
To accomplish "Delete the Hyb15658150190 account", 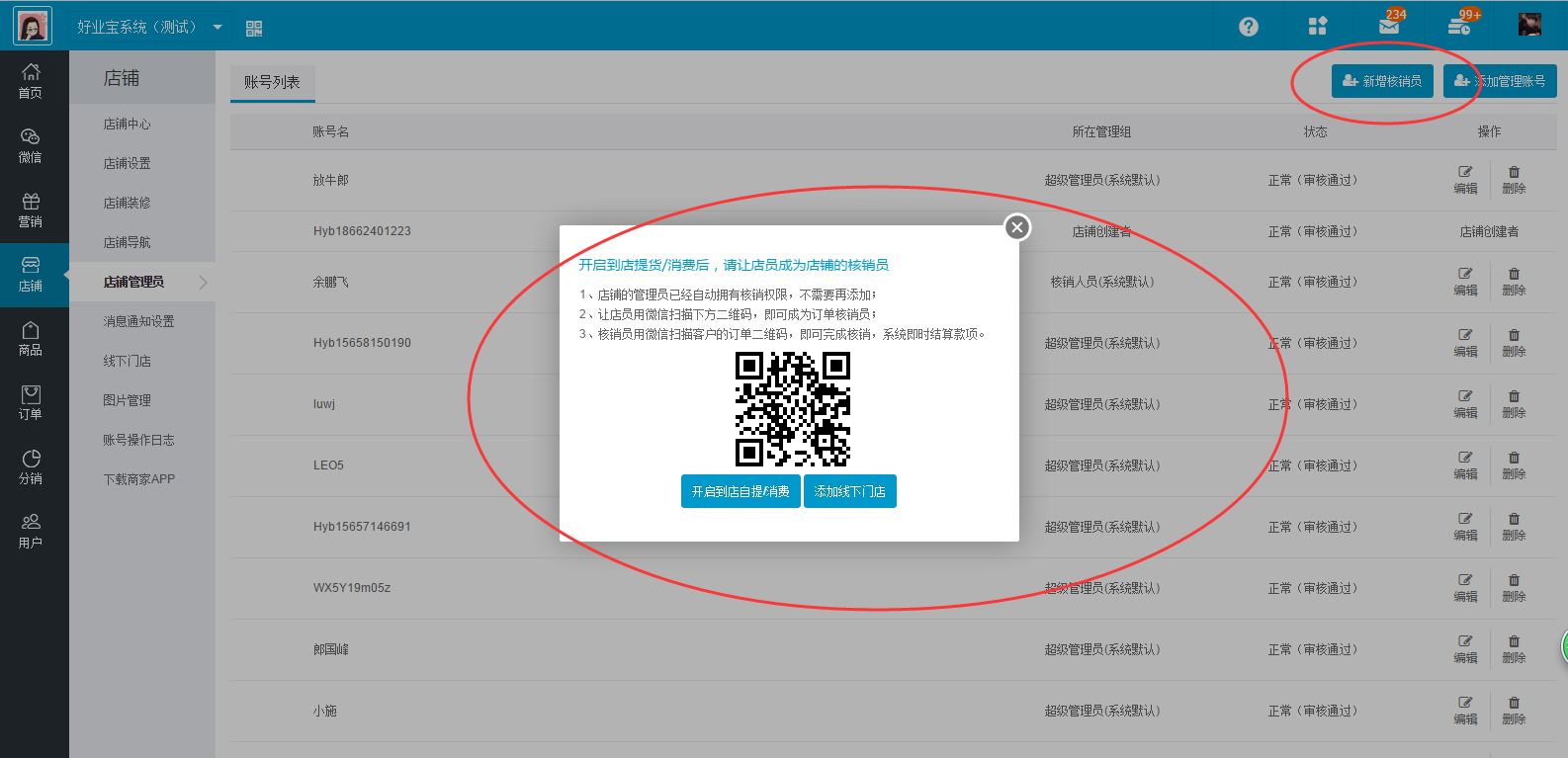I will coord(1514,343).
